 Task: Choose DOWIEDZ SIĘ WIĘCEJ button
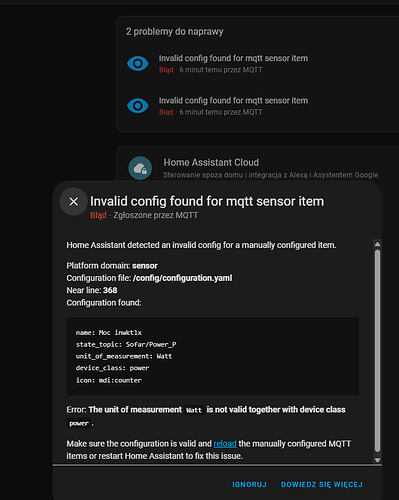pyautogui.click(x=322, y=484)
